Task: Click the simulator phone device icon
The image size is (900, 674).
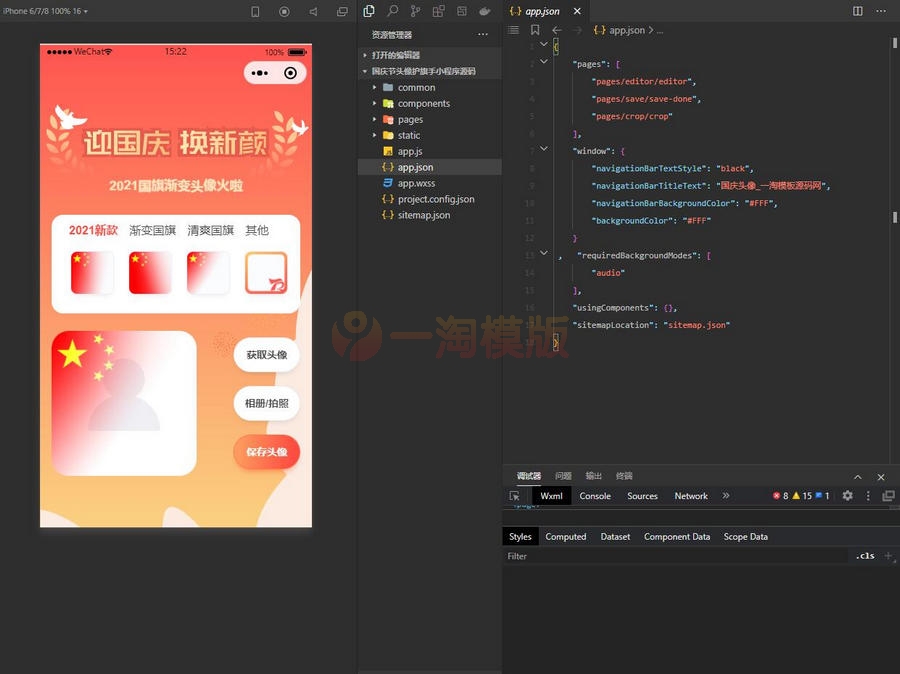Action: pyautogui.click(x=255, y=12)
